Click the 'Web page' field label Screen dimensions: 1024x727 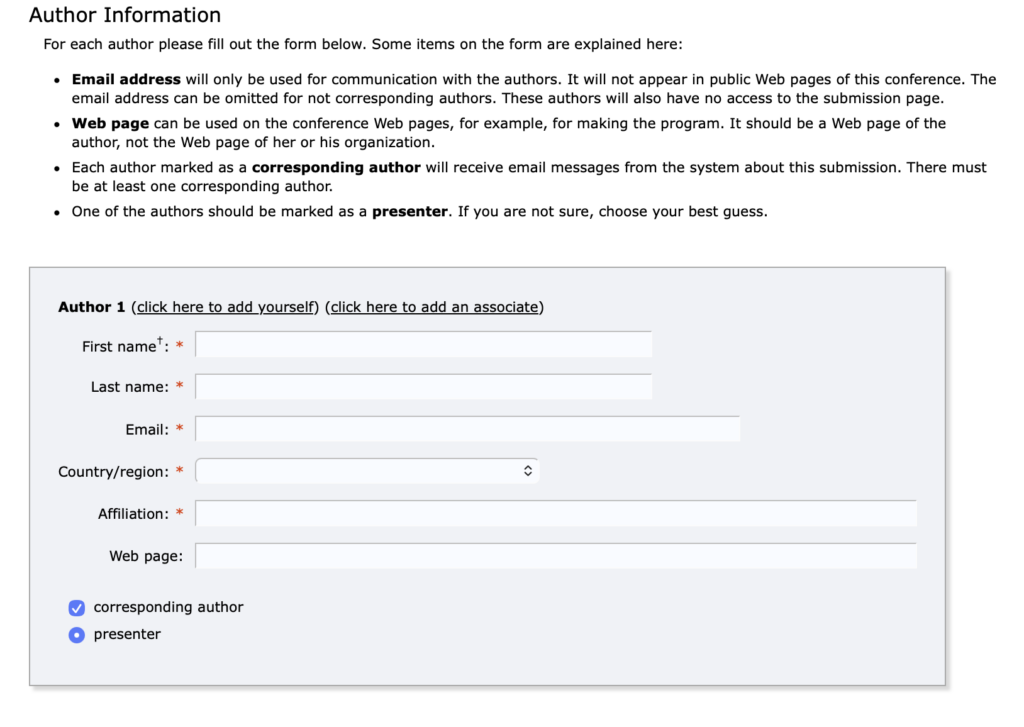[x=145, y=556]
